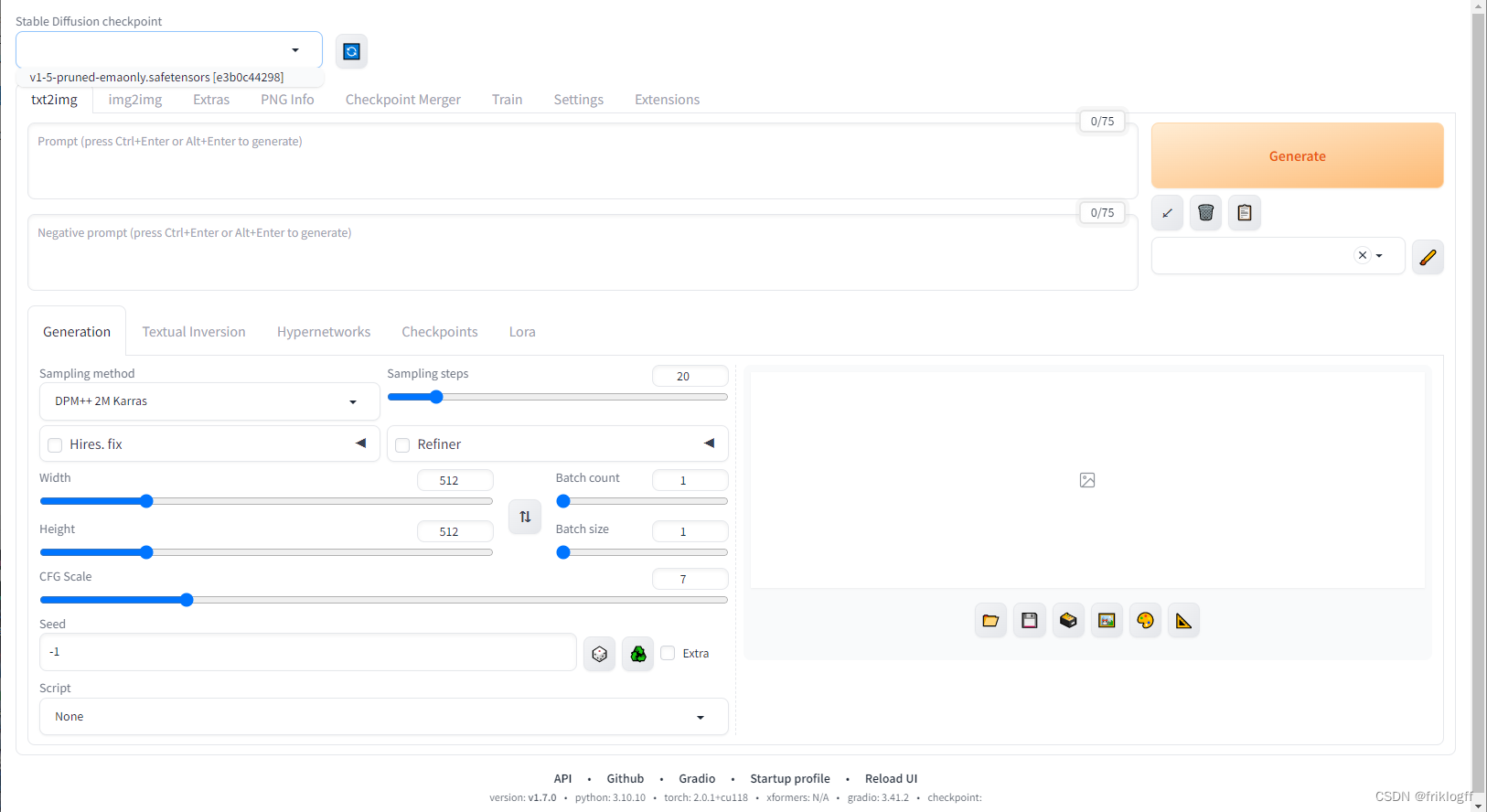Click into the Negative prompt text area
Image resolution: width=1487 pixels, height=812 pixels.
click(x=583, y=253)
